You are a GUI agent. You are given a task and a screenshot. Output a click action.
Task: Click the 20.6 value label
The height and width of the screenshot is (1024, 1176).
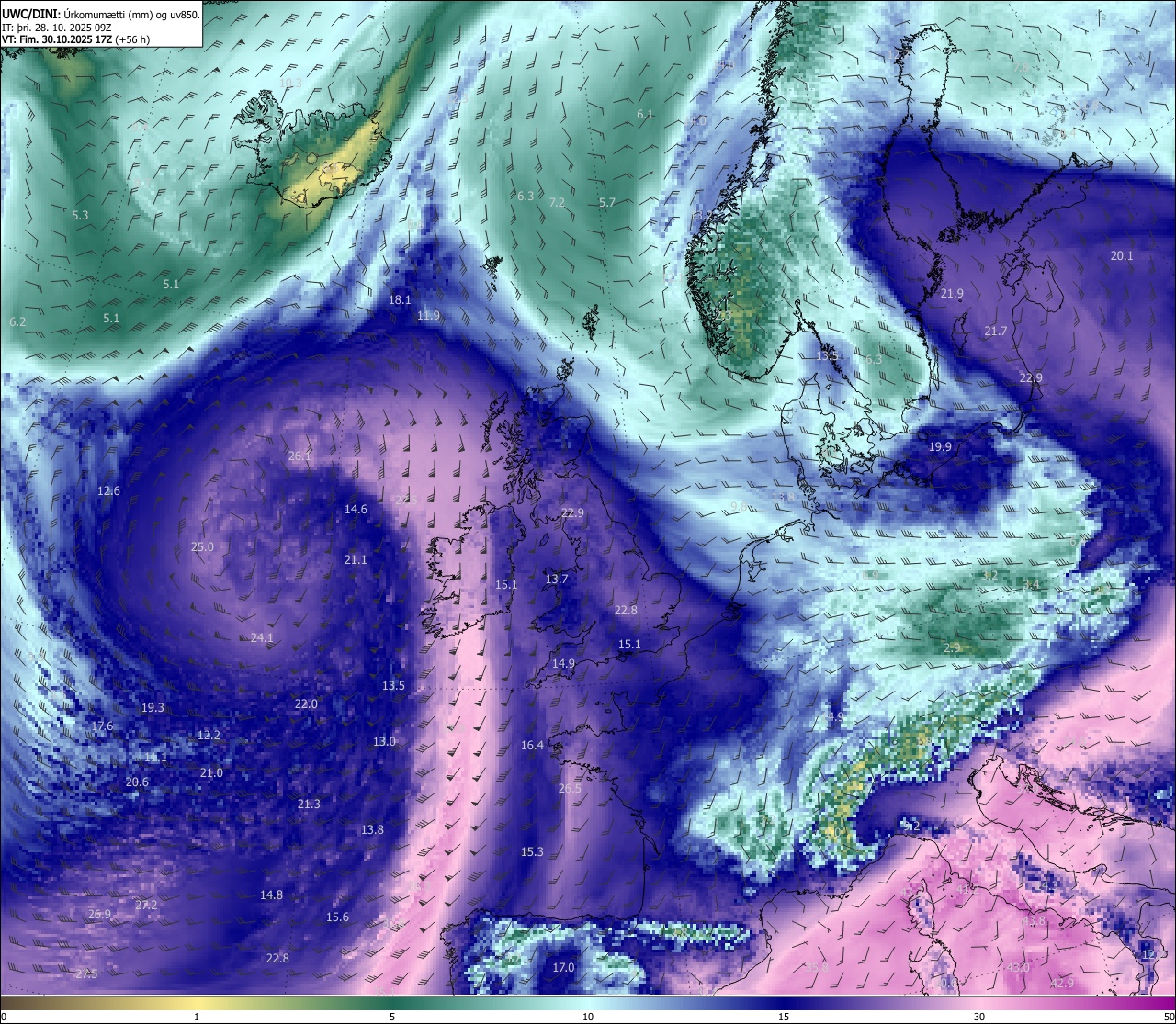point(137,782)
